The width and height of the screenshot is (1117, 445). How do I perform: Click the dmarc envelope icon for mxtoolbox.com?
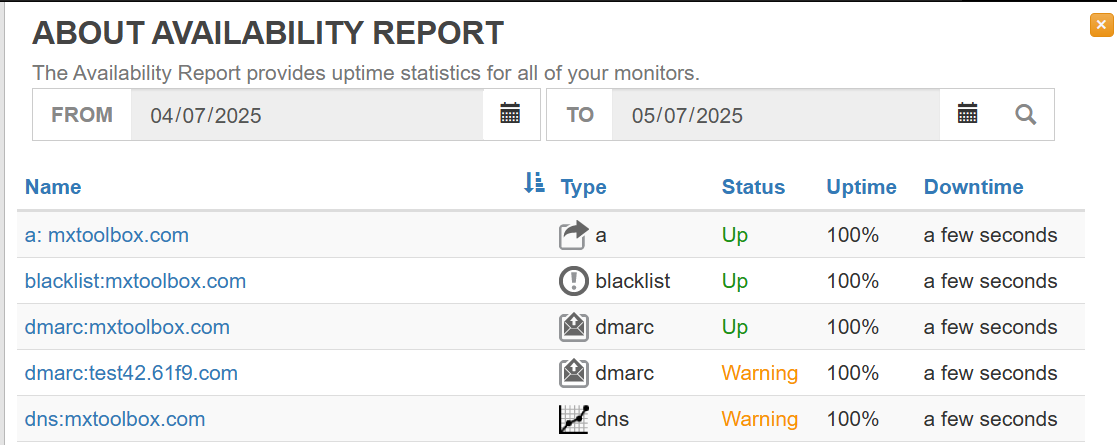[x=573, y=328]
